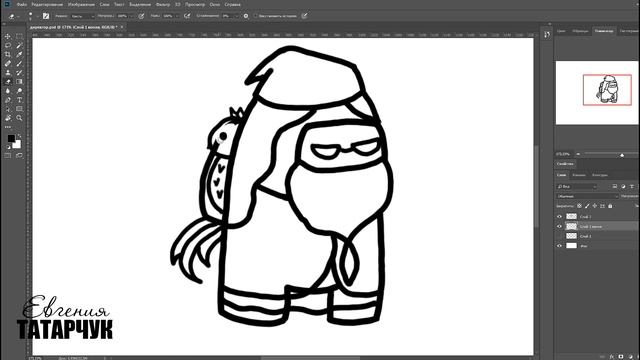Open the Фильтр menu
The image size is (640, 360).
coord(163,4)
